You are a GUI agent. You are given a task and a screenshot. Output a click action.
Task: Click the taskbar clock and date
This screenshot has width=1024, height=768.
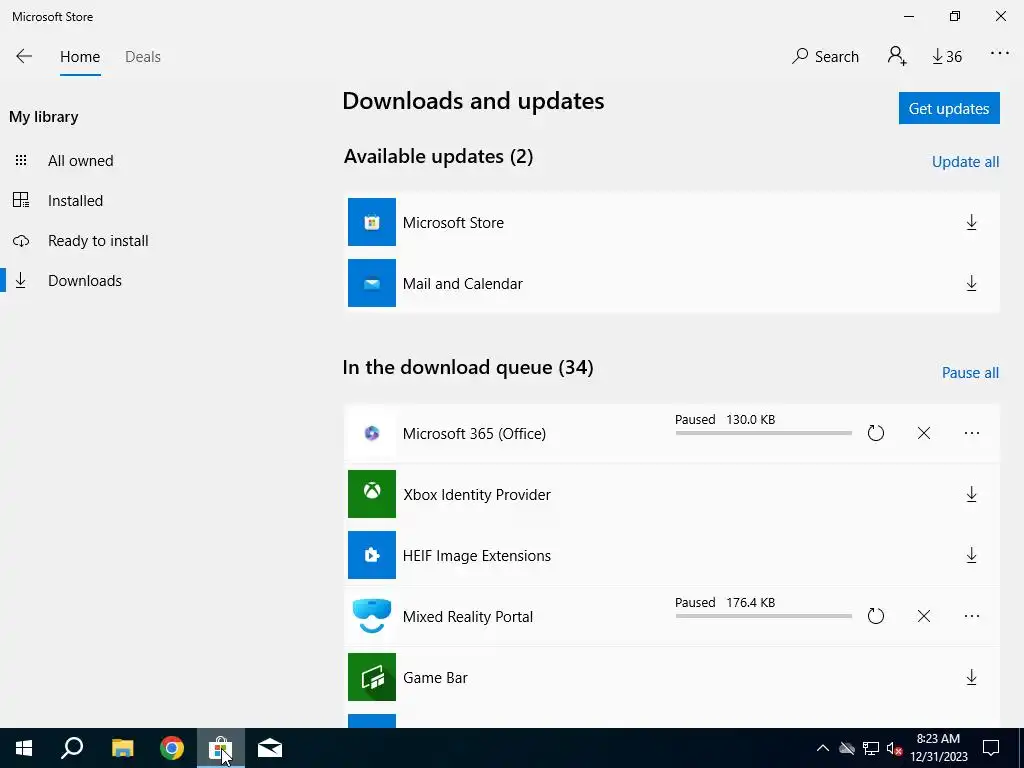[938, 748]
